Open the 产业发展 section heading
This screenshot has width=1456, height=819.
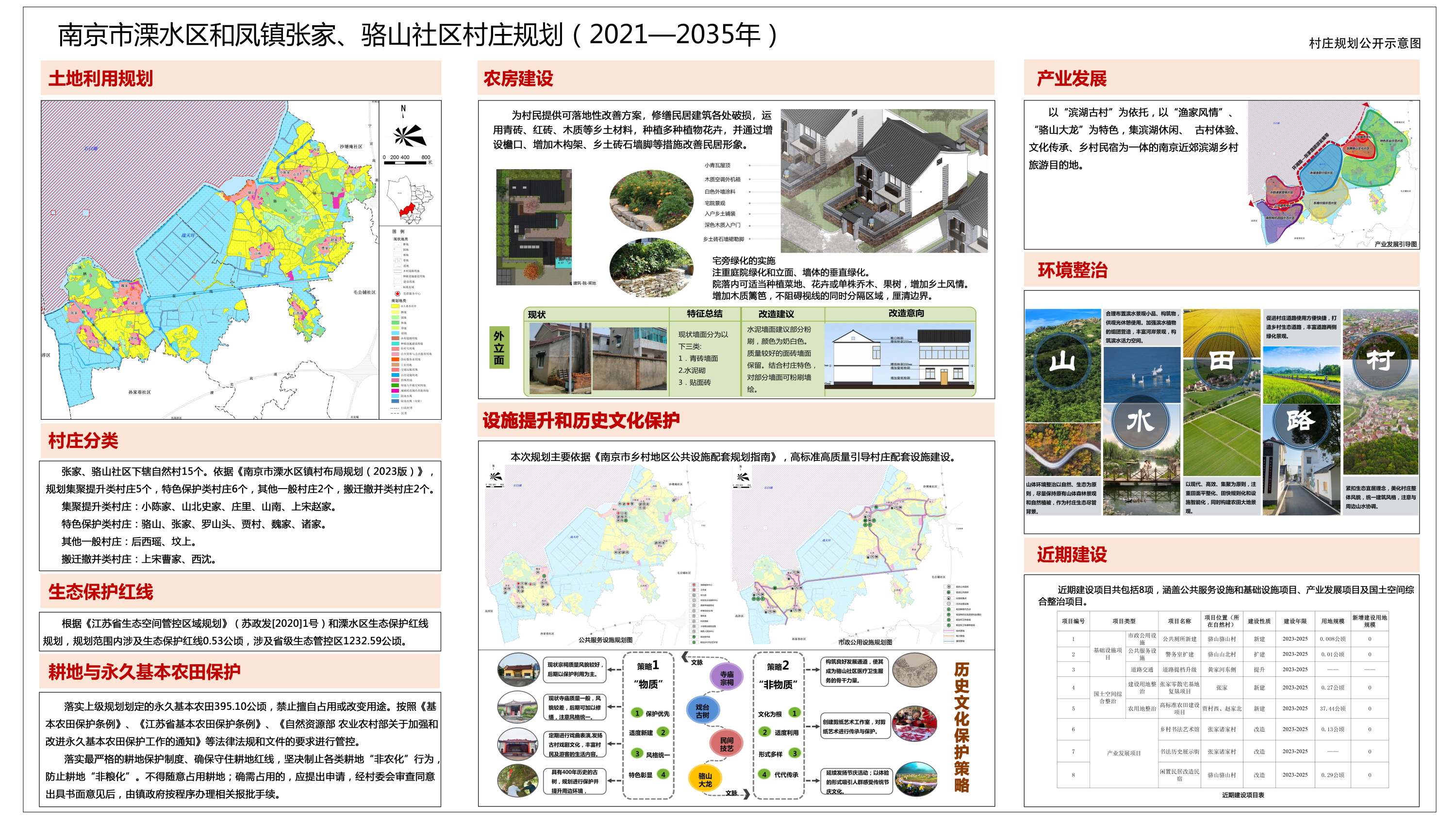1071,79
